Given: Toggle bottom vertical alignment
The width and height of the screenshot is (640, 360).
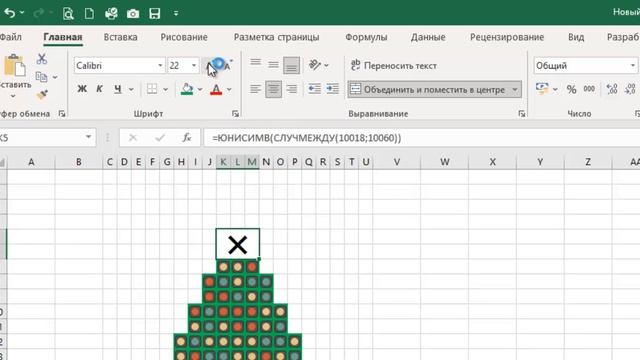Looking at the screenshot, I should 291,65.
